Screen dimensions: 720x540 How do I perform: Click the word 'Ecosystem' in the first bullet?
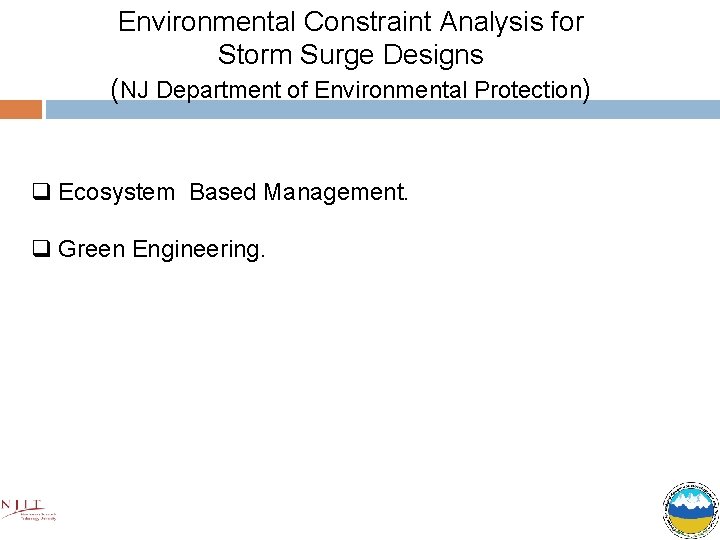116,192
